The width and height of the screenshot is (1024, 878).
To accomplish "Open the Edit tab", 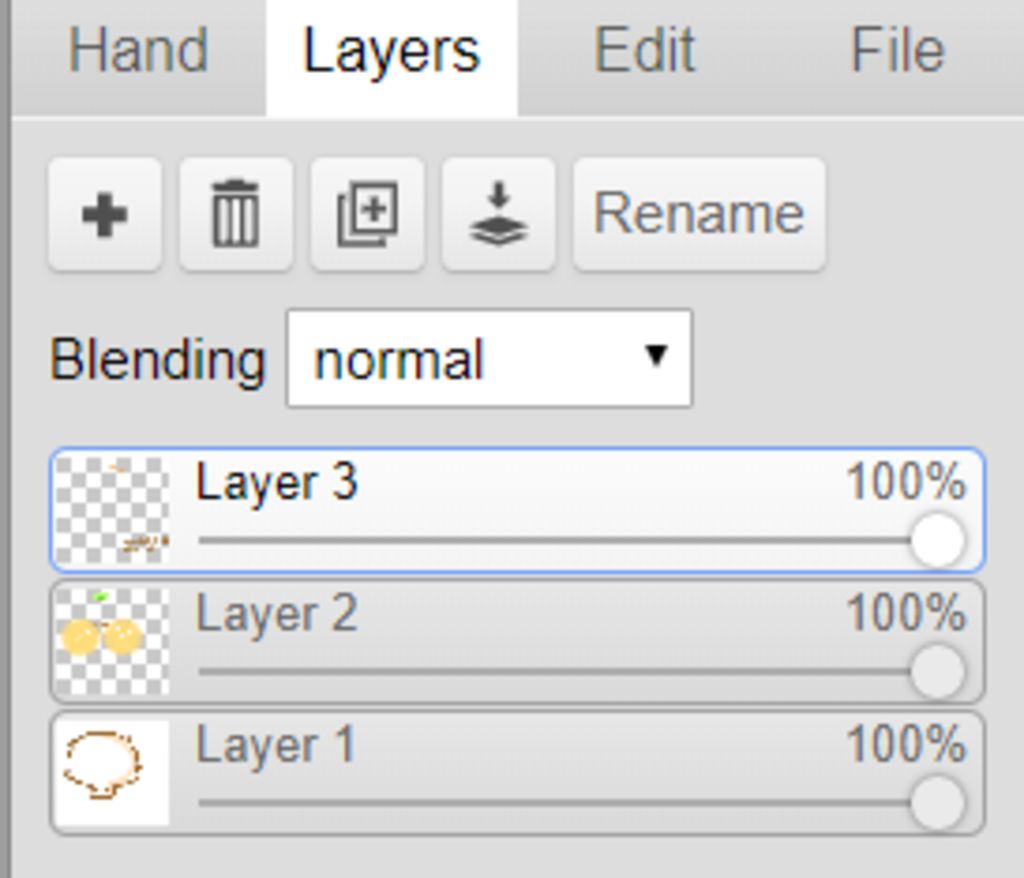I will (644, 51).
